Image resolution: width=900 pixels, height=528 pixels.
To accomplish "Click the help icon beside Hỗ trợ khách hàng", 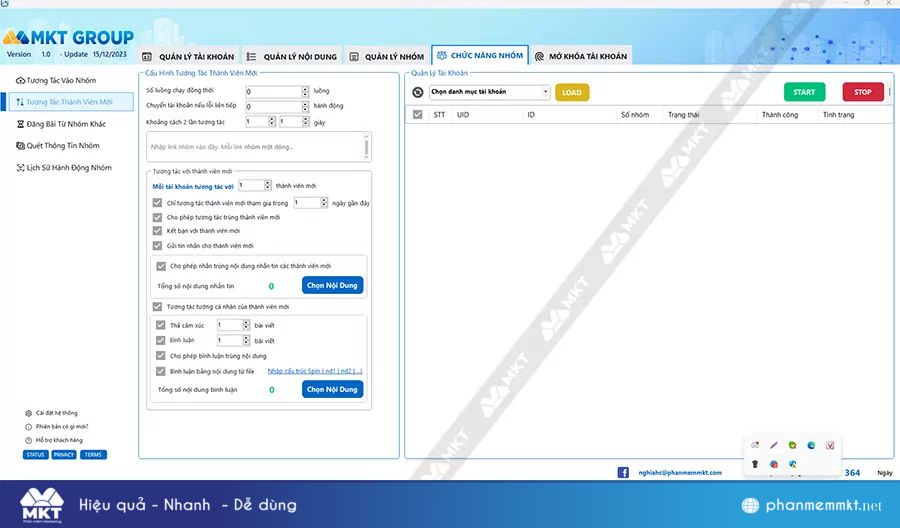I will coord(28,440).
